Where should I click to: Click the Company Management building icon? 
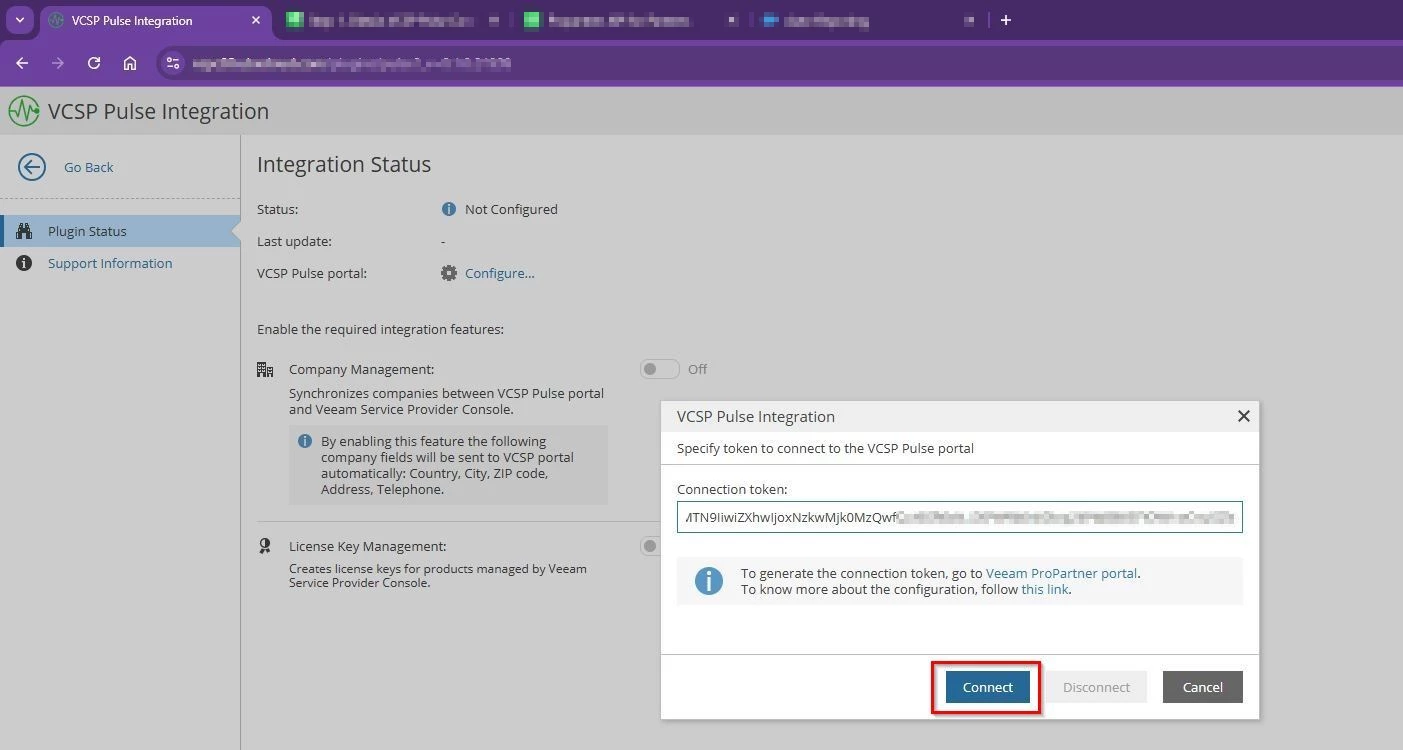(x=265, y=370)
